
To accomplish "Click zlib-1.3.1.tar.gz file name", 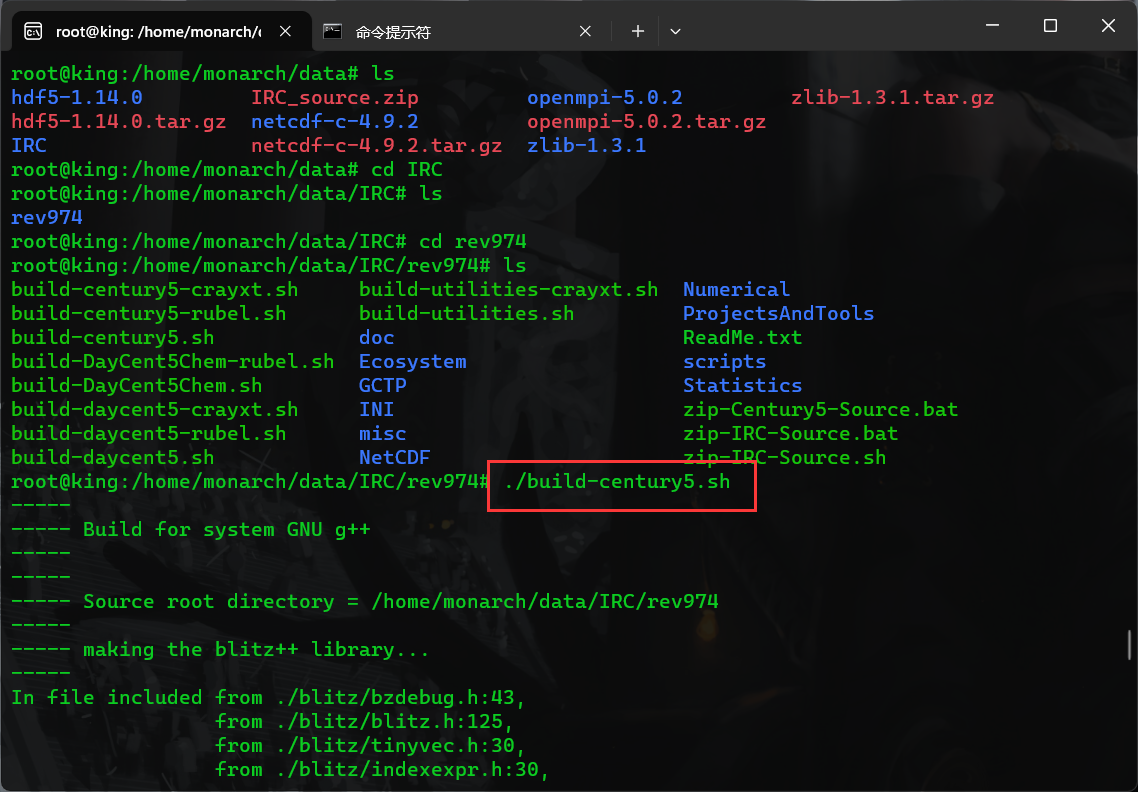I will [892, 97].
